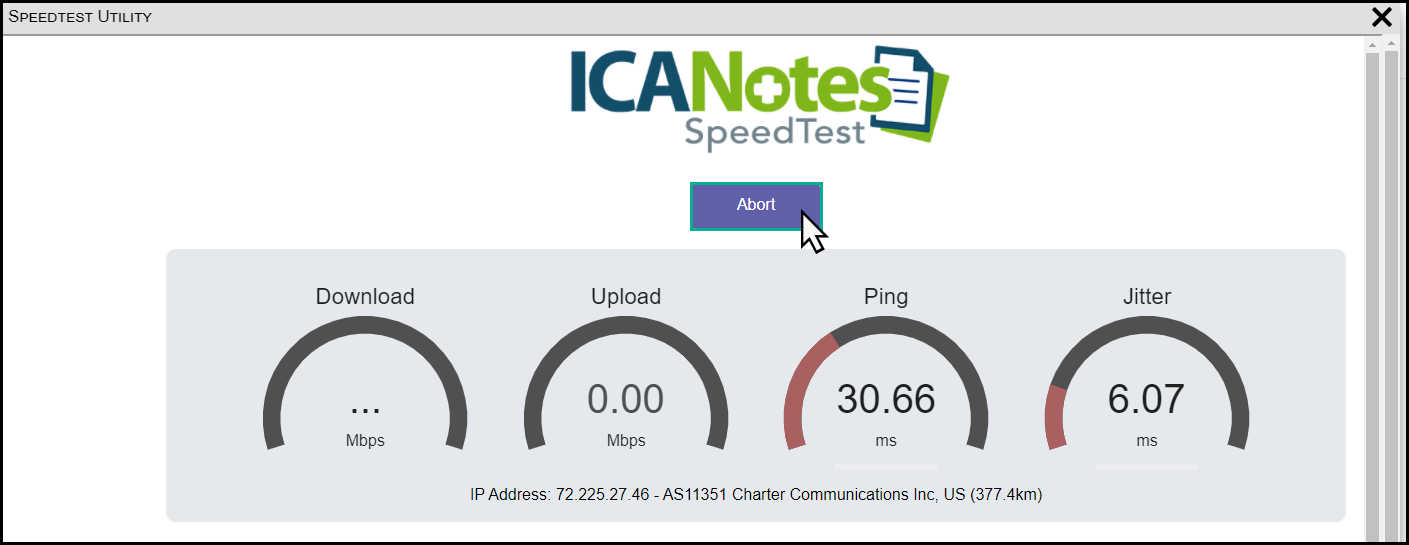
Task: Click the Upload speed gauge arc
Action: click(626, 326)
